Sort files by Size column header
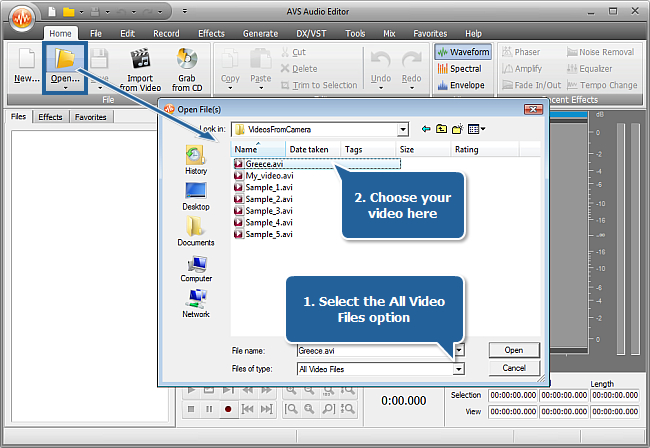Image resolution: width=650 pixels, height=448 pixels. coord(422,149)
